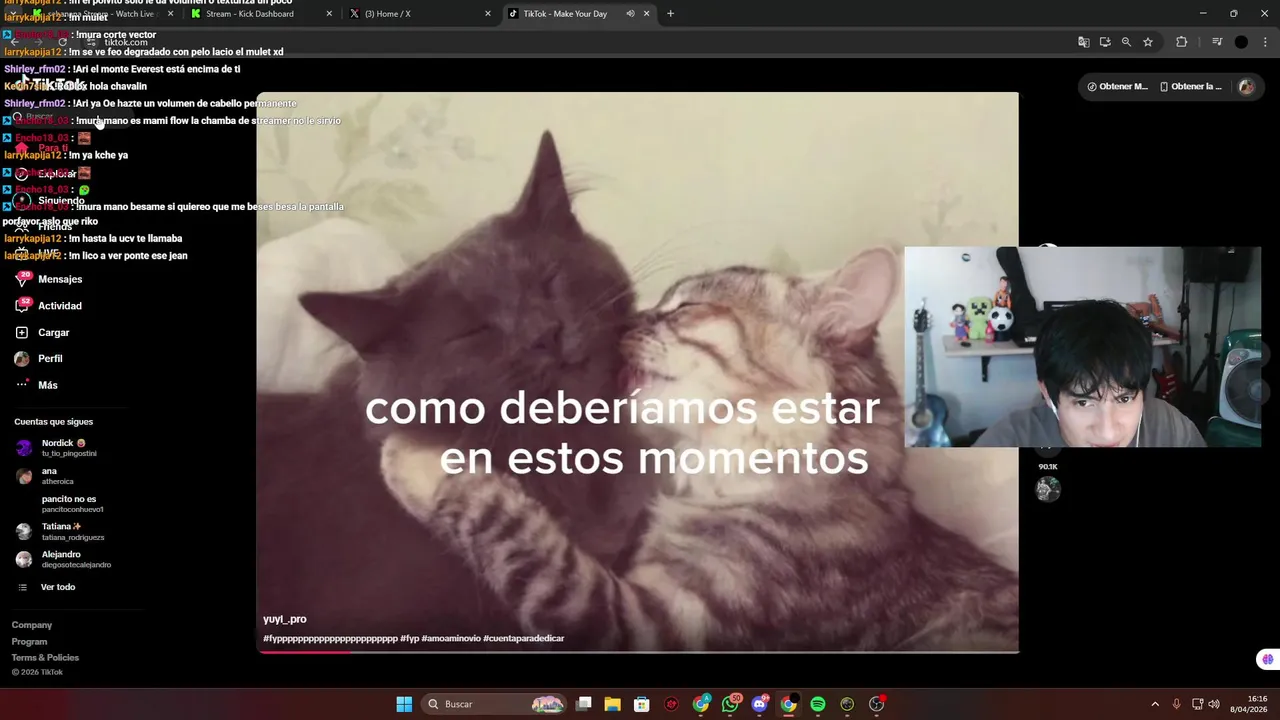Expand the Company footer section
The width and height of the screenshot is (1280, 720).
click(x=32, y=625)
